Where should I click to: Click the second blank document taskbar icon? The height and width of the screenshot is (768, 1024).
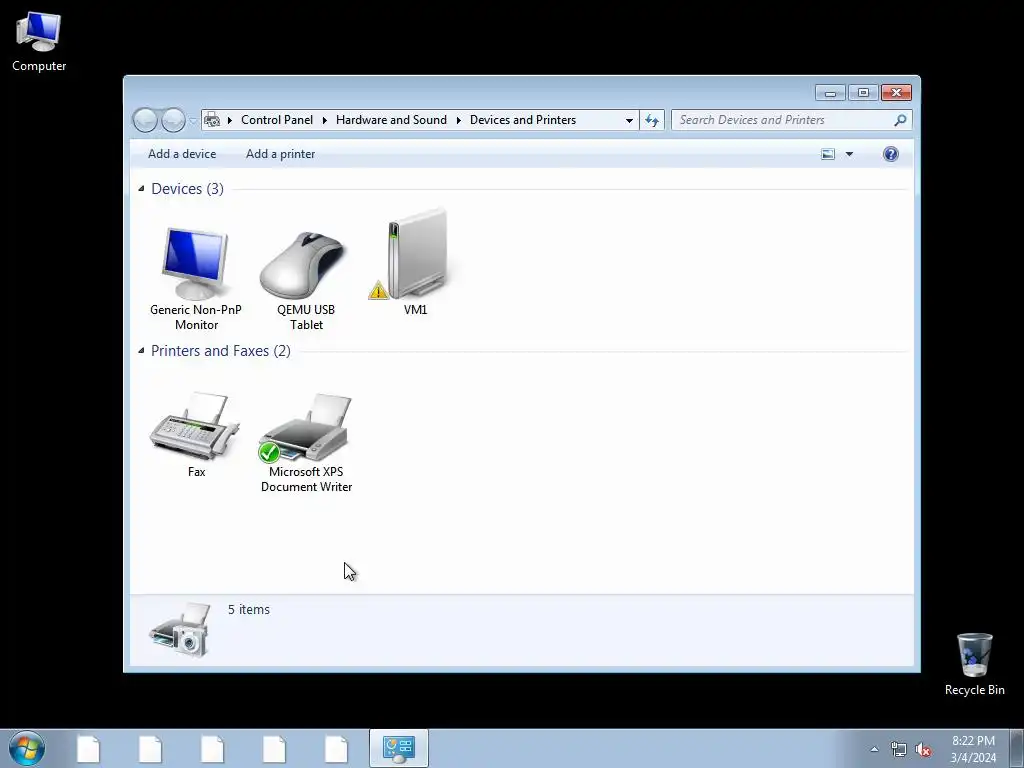point(150,749)
